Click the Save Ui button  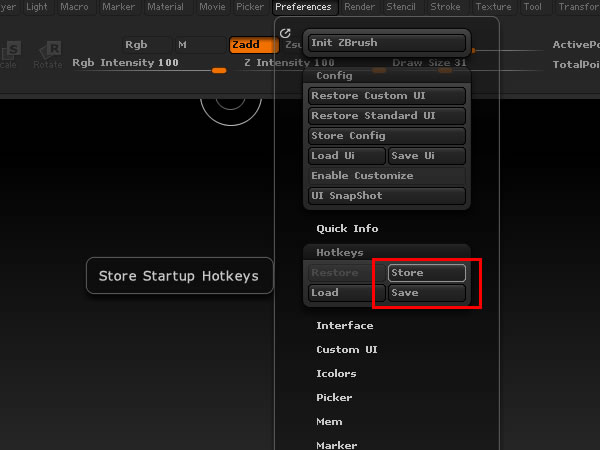tap(427, 156)
